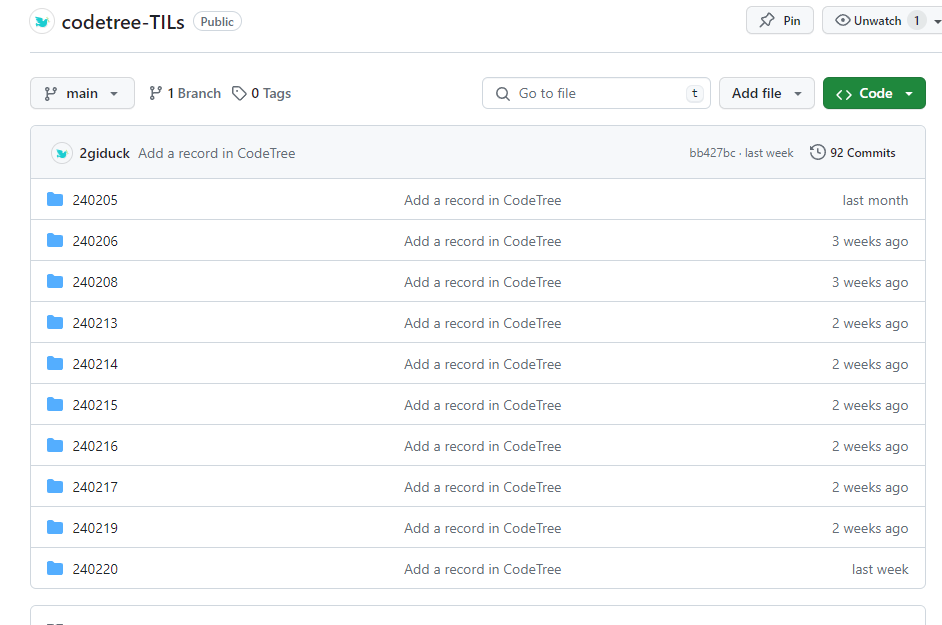Open folder 240219

(95, 528)
